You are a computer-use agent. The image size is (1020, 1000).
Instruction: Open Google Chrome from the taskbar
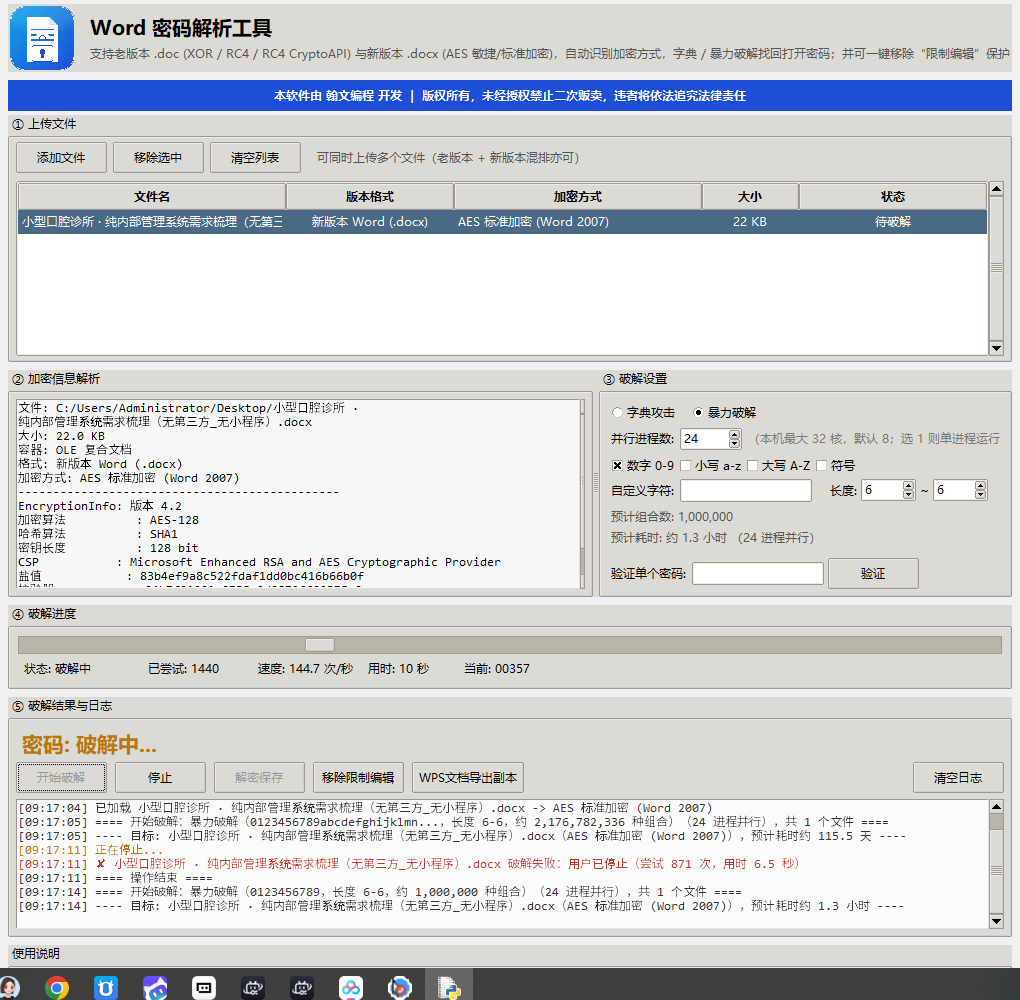pos(57,988)
